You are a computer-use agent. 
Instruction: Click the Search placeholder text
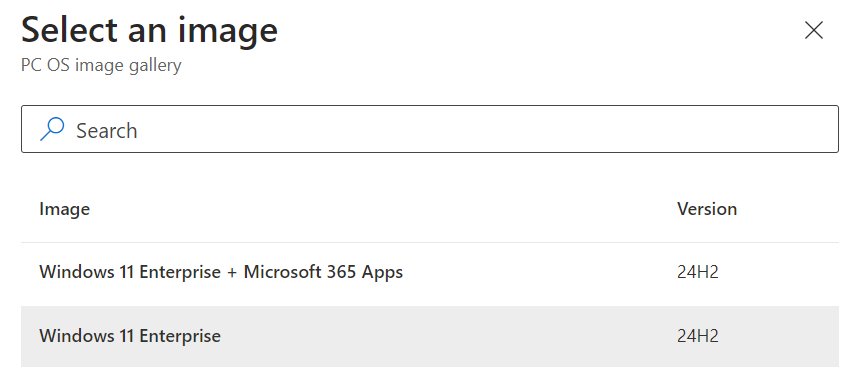pos(106,131)
